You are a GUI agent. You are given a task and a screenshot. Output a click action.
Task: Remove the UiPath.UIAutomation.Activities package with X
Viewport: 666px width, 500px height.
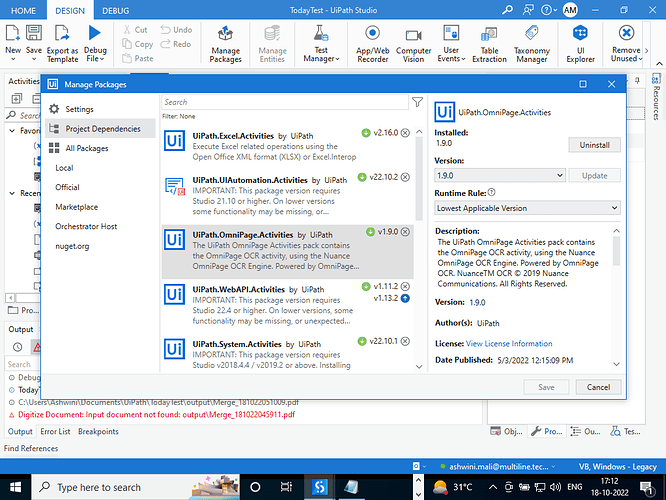406,177
